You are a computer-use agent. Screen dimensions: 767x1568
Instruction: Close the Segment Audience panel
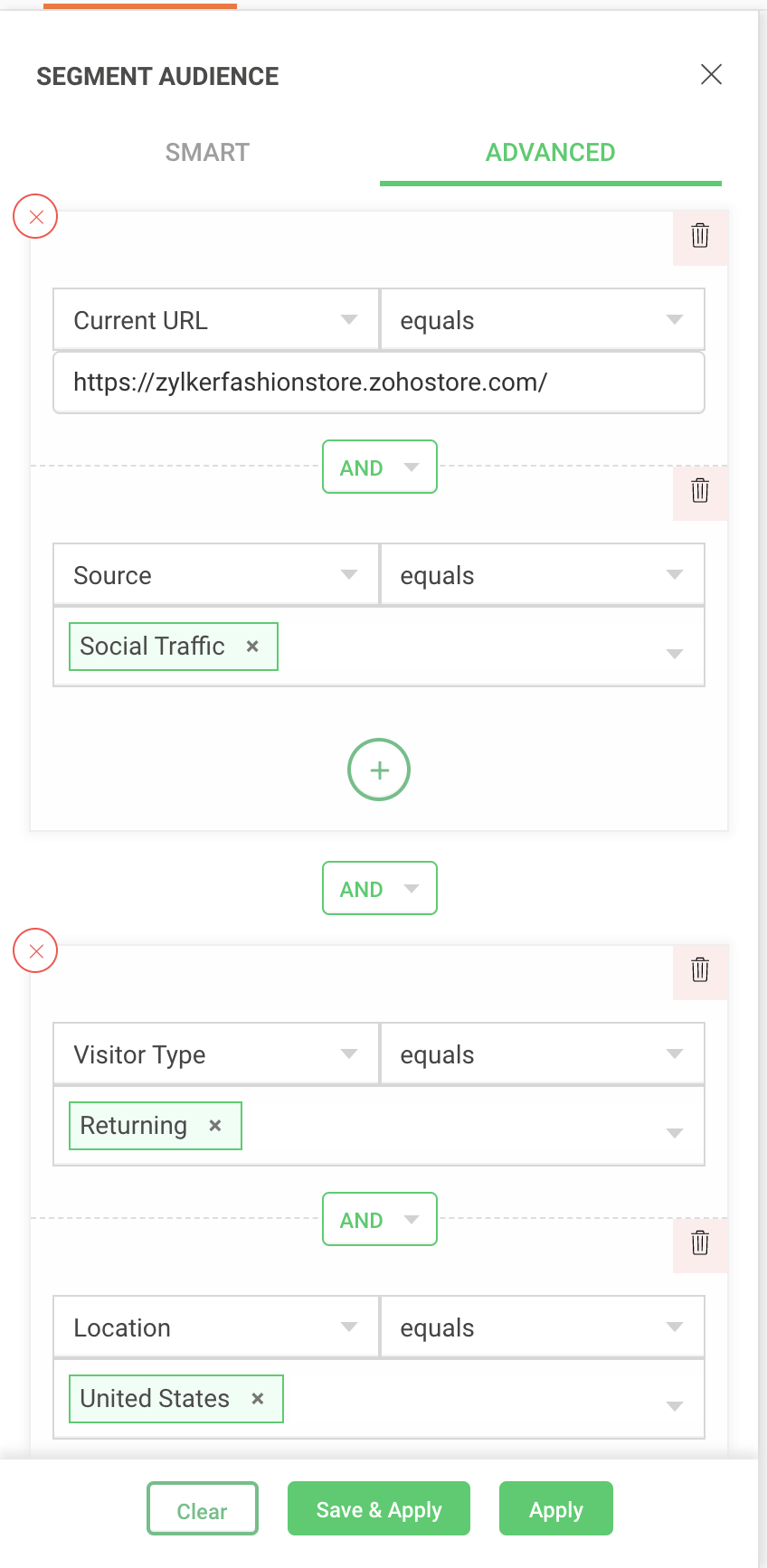712,74
